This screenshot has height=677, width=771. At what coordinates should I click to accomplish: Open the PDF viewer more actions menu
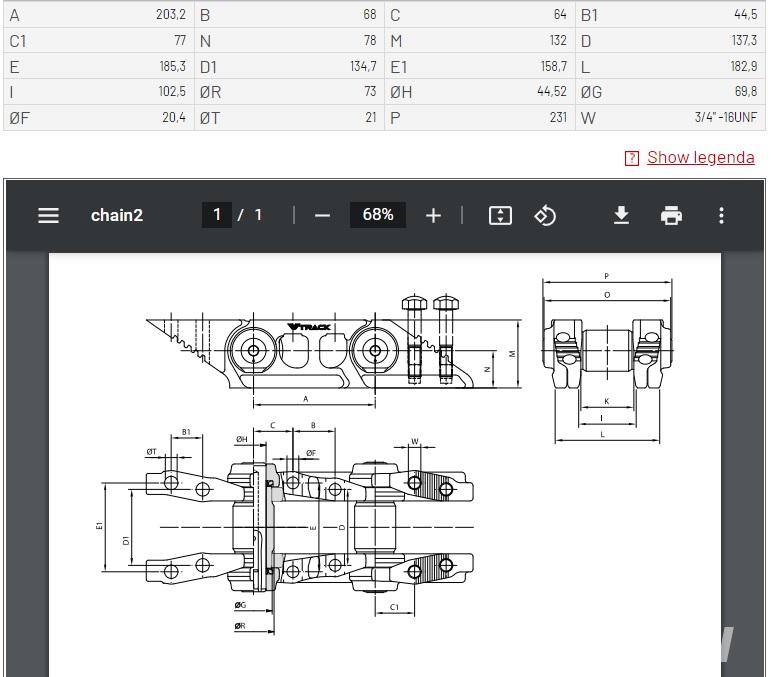tap(721, 215)
